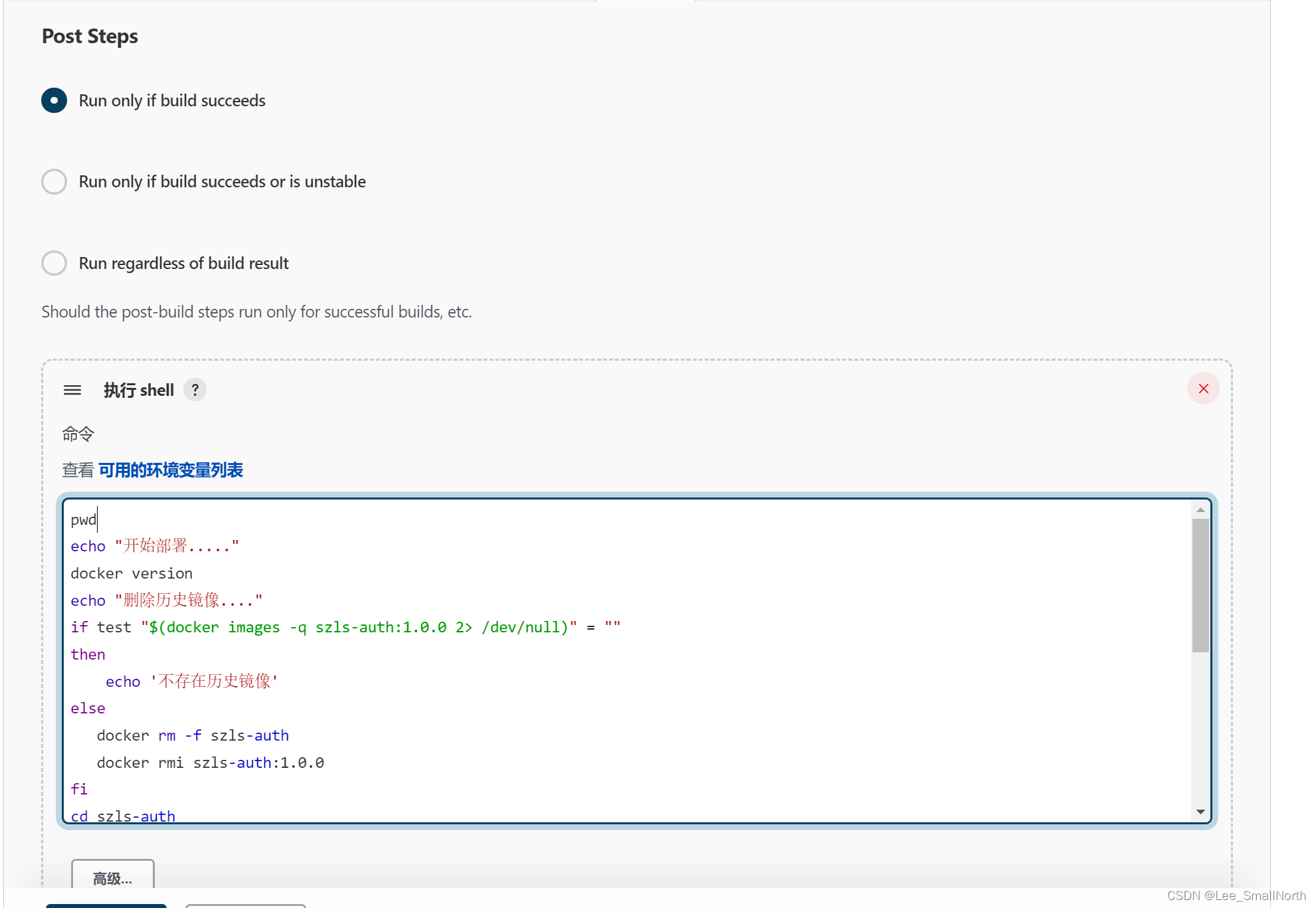Image resolution: width=1316 pixels, height=908 pixels.
Task: Click the 'fi' keyword line
Action: pos(79,789)
